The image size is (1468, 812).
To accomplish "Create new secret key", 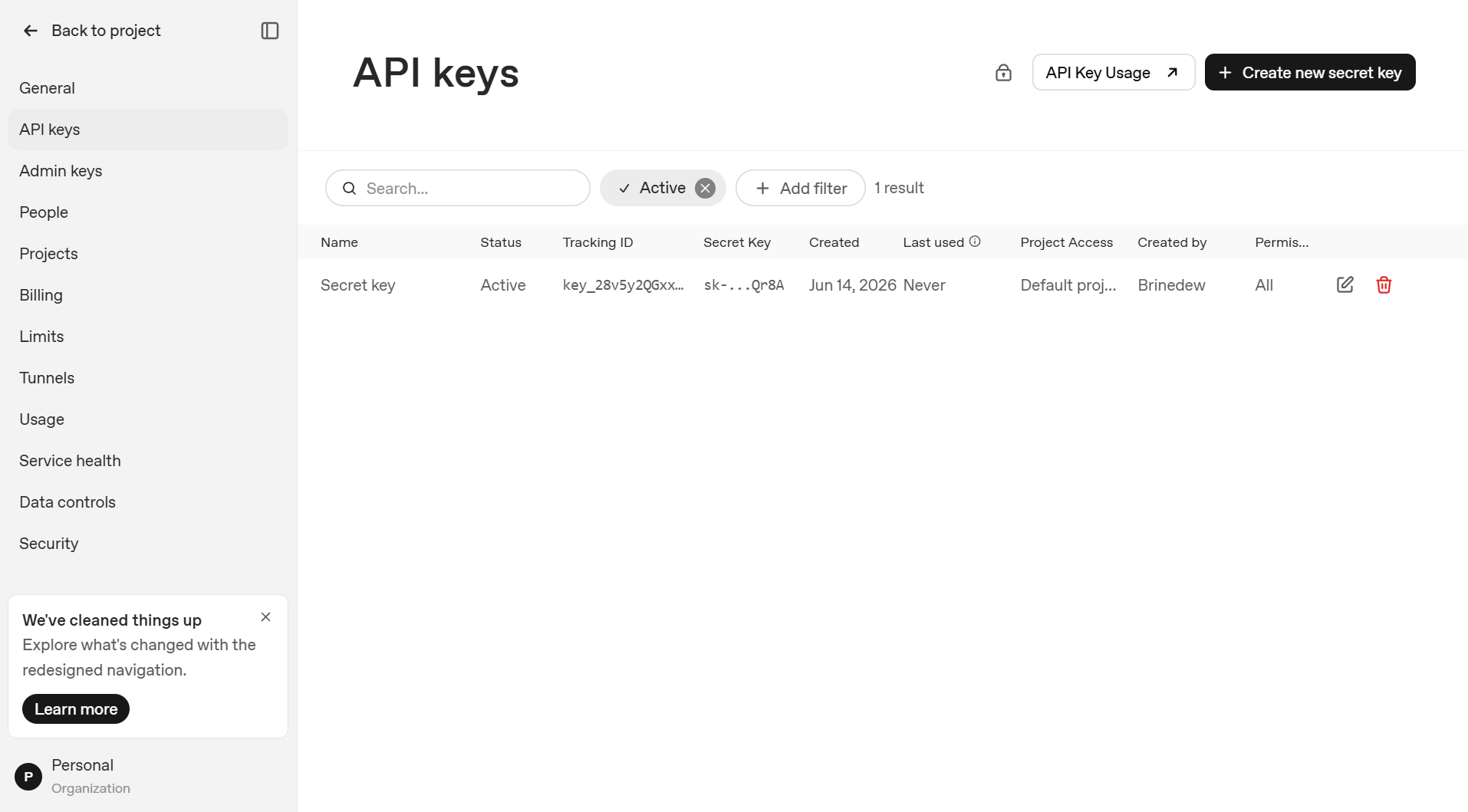I will point(1310,72).
